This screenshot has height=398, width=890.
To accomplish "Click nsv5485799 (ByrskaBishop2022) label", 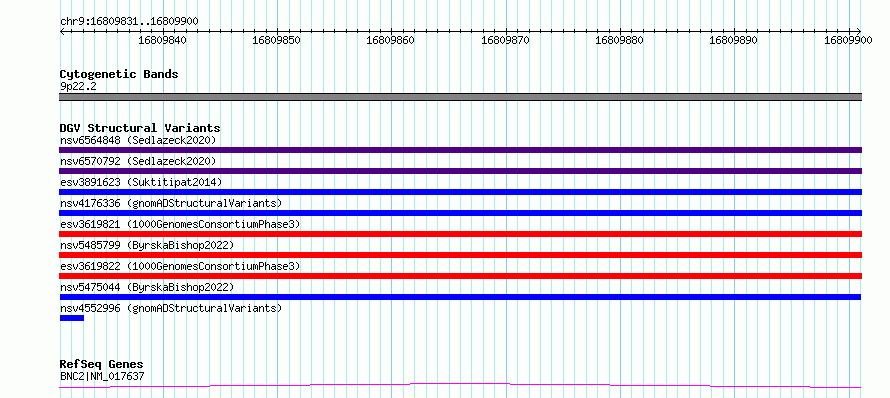I will pyautogui.click(x=147, y=245).
